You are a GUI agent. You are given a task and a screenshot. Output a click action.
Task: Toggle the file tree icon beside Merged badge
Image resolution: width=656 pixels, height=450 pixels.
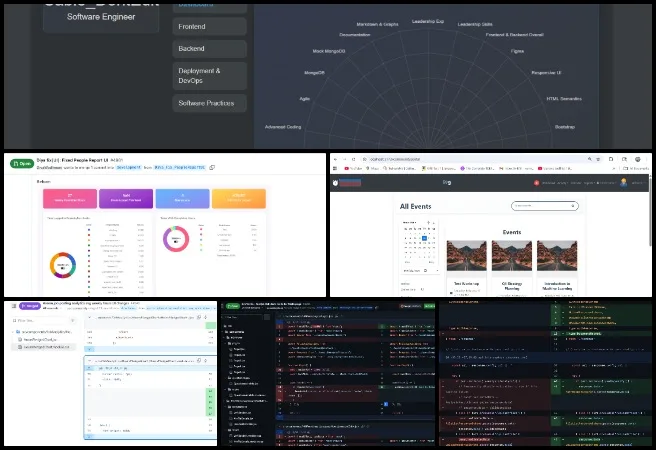pos(14,306)
